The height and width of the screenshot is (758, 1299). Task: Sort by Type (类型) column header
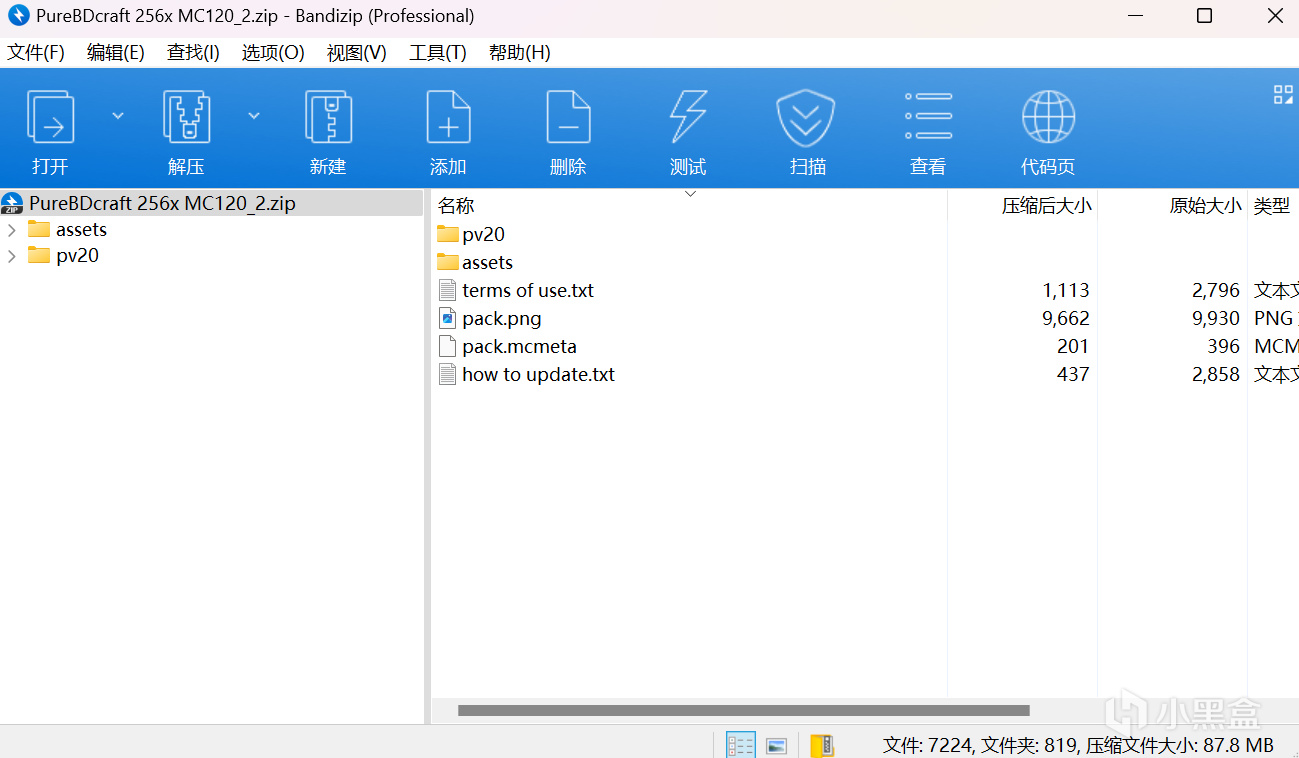tap(1272, 206)
